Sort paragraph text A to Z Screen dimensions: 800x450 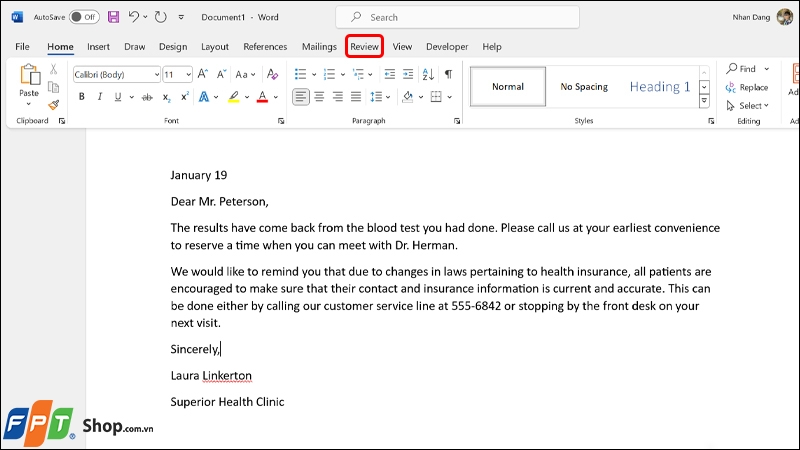tap(428, 74)
